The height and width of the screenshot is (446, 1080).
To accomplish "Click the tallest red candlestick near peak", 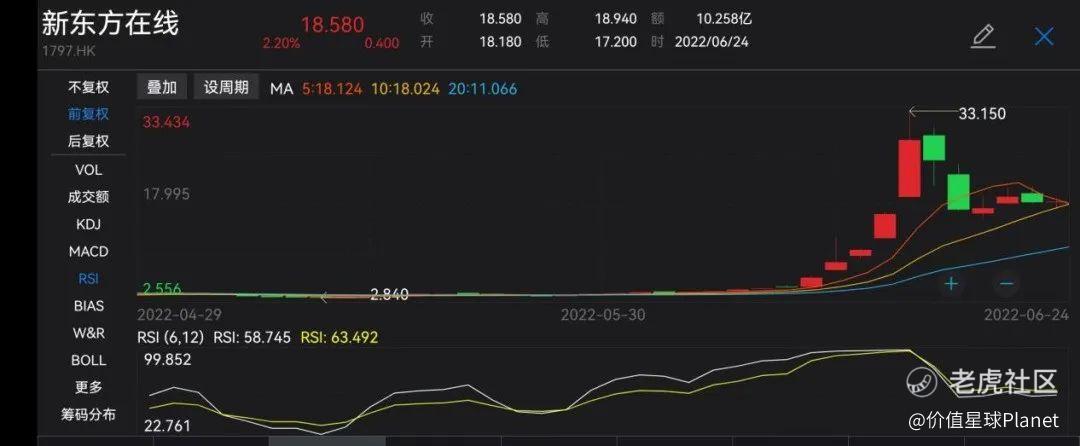I will (x=909, y=168).
